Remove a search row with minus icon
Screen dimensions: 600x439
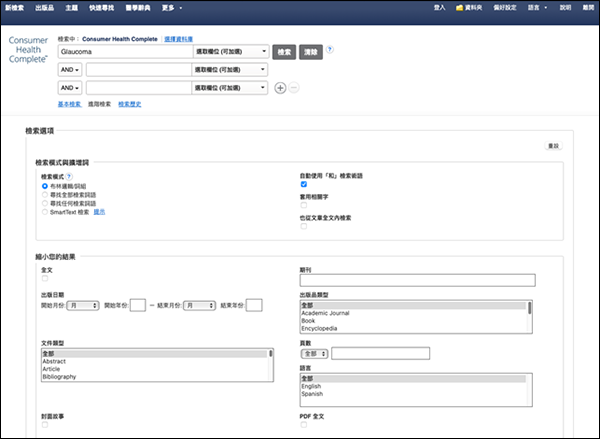coord(294,88)
